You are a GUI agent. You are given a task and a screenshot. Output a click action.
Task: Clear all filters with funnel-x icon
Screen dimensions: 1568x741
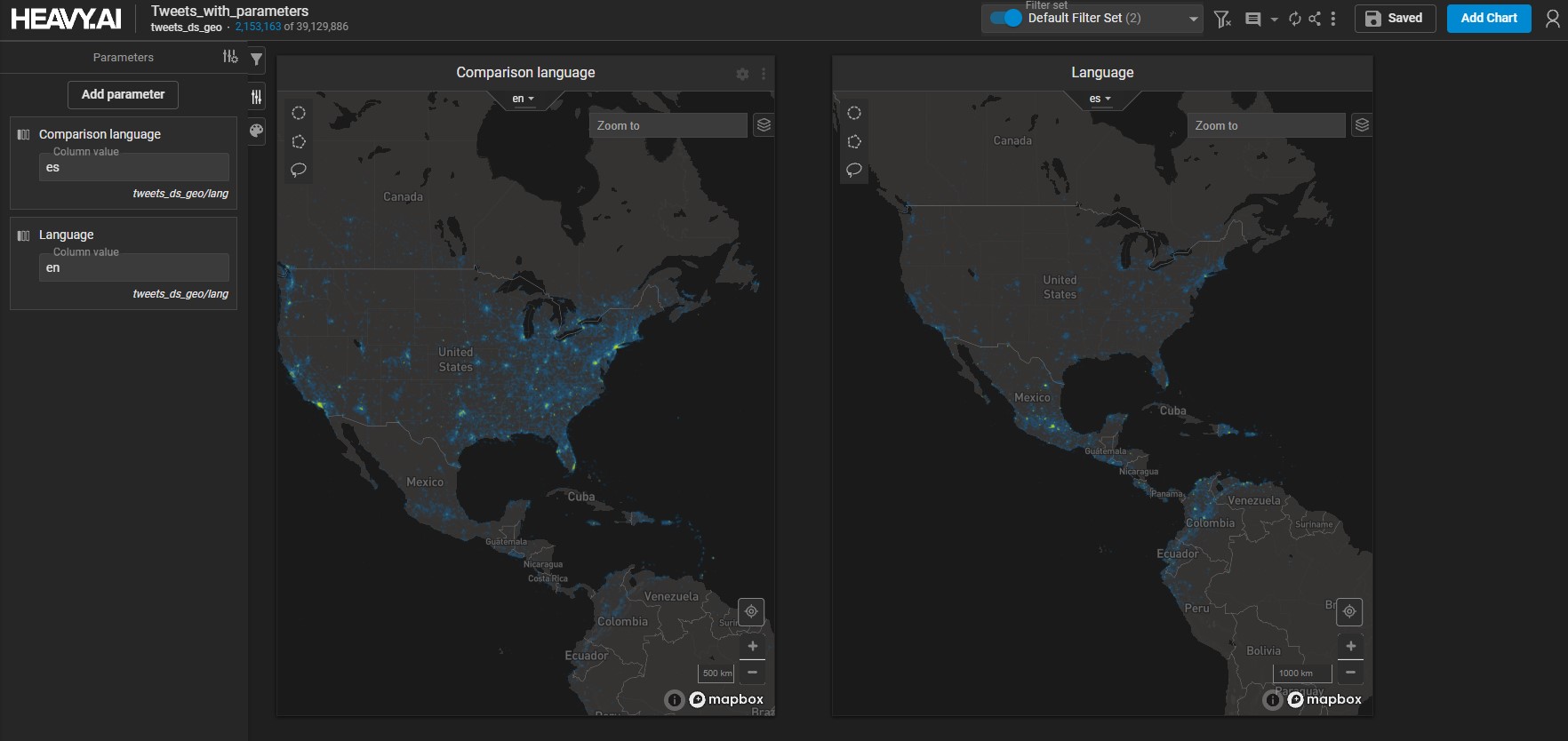(1222, 19)
